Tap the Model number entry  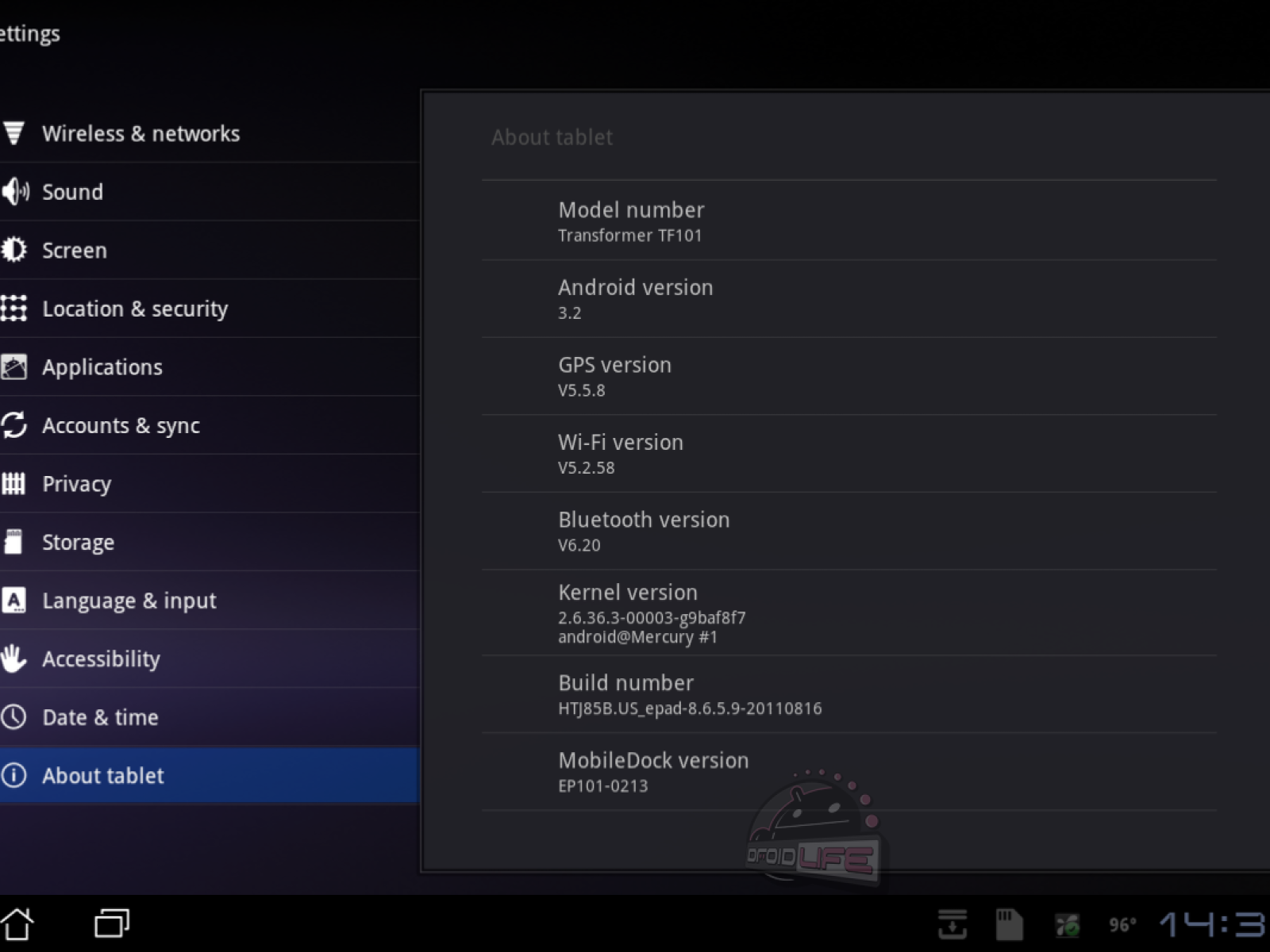[x=849, y=221]
